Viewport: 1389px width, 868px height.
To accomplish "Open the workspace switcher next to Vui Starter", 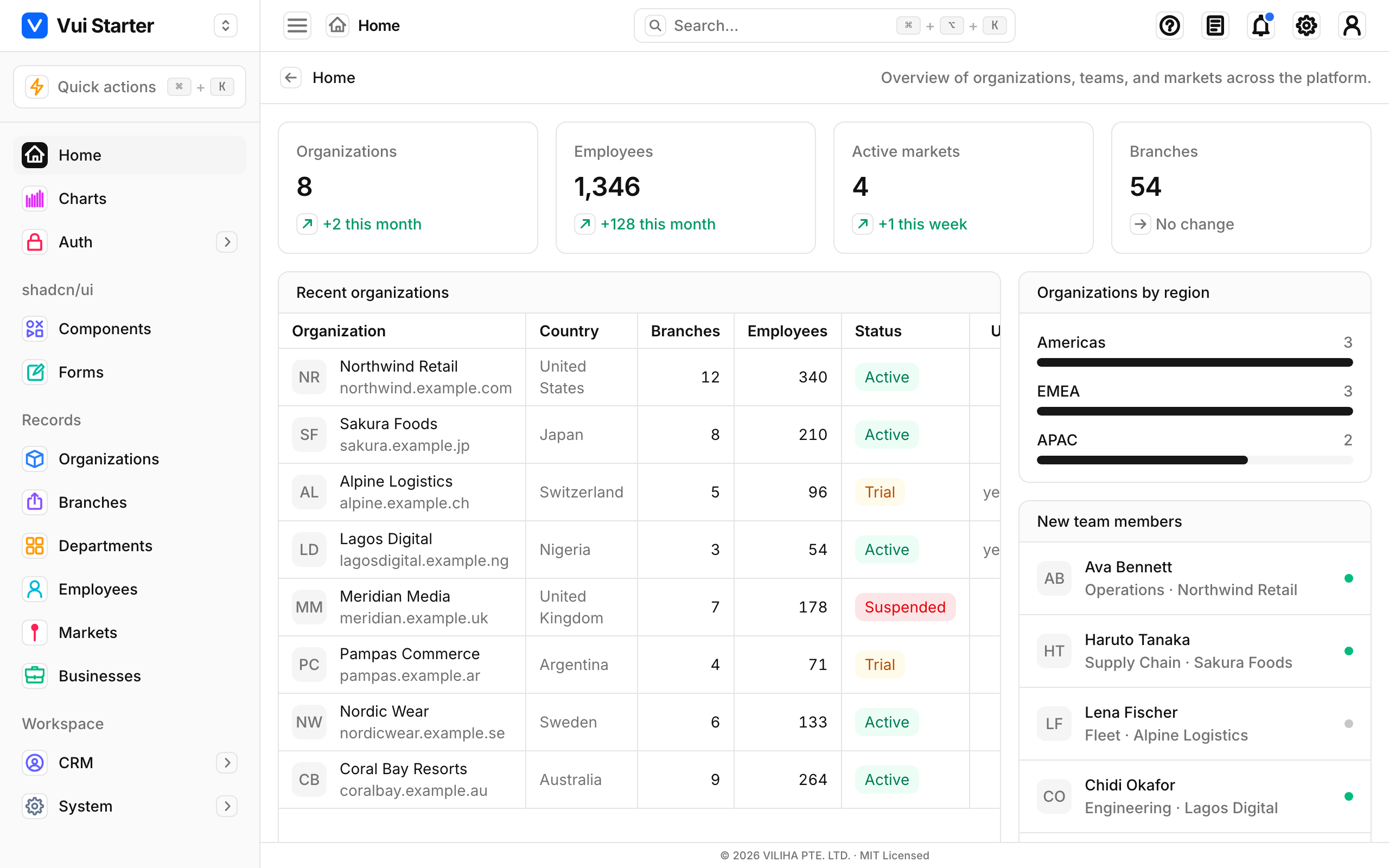I will (x=226, y=25).
